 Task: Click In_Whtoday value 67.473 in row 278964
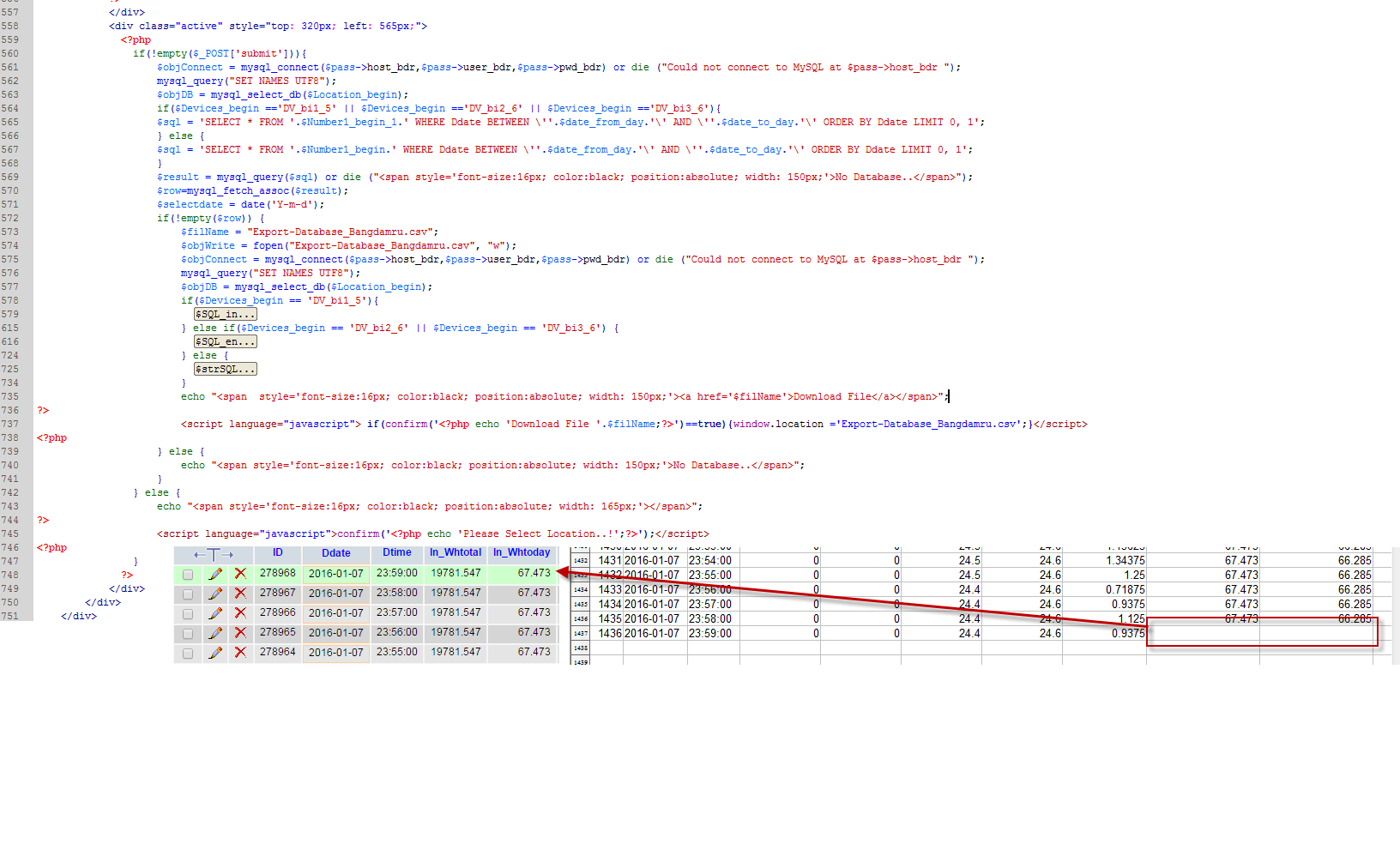[534, 652]
